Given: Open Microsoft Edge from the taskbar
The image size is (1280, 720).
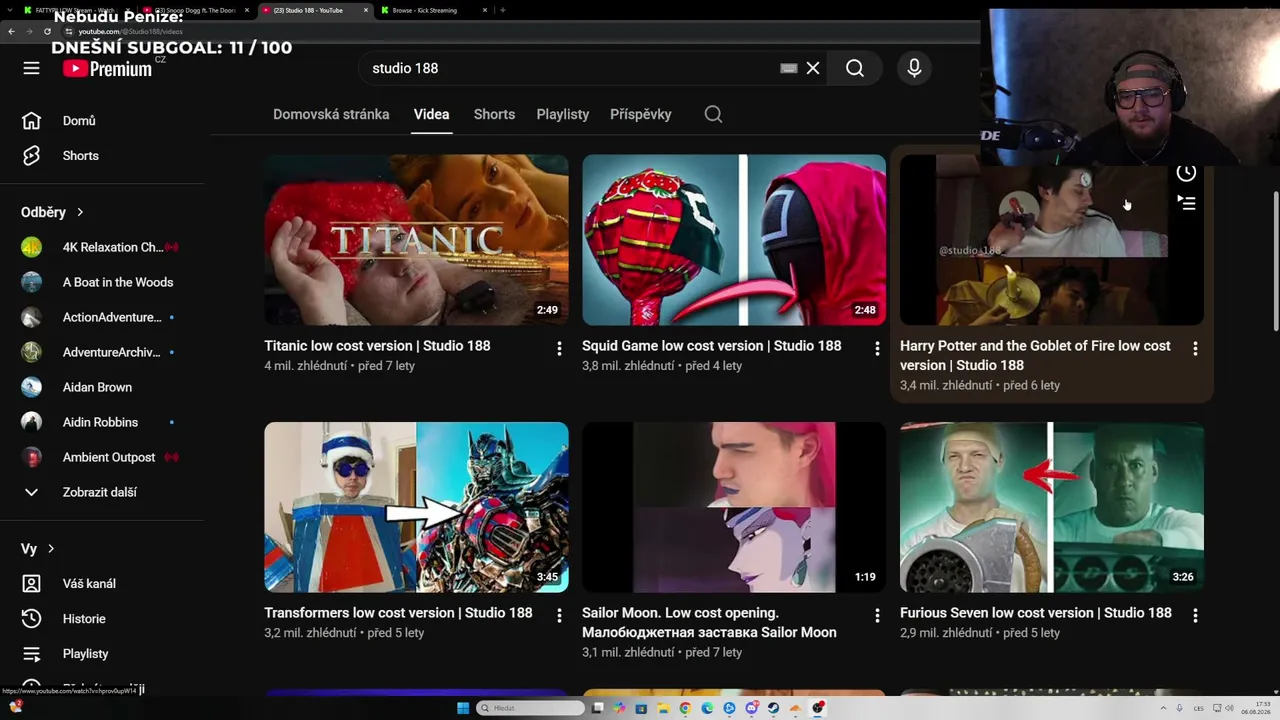Looking at the screenshot, I should click(707, 708).
